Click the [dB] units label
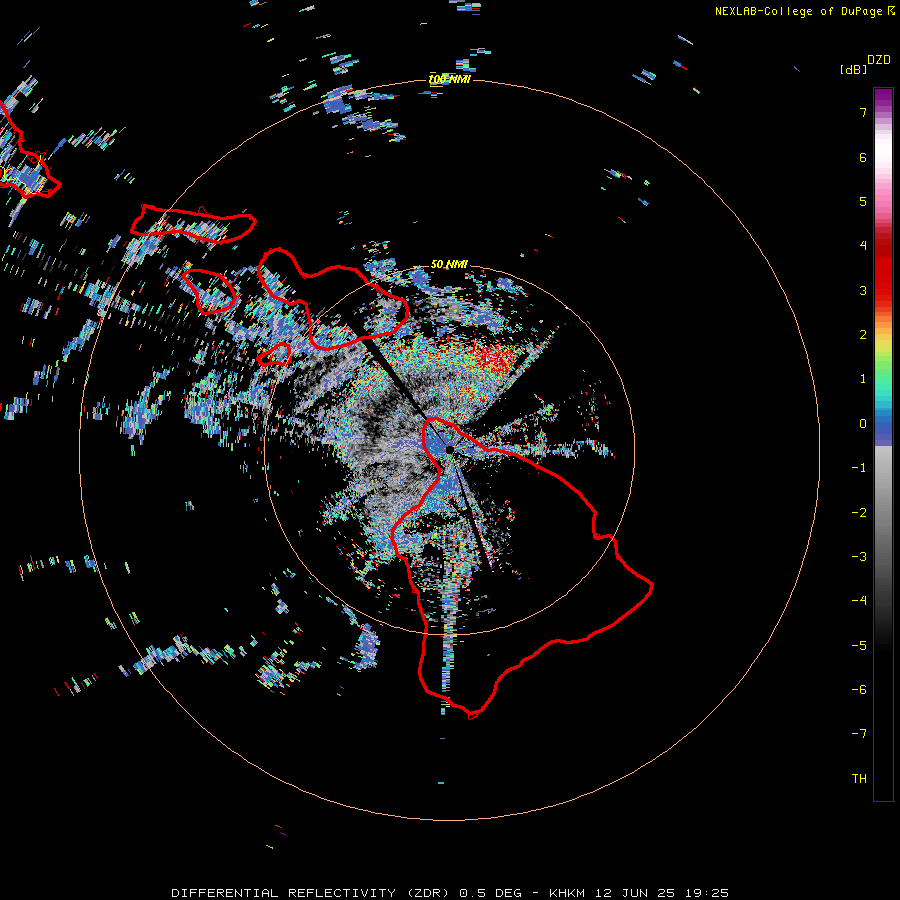The image size is (900, 900). coord(853,69)
